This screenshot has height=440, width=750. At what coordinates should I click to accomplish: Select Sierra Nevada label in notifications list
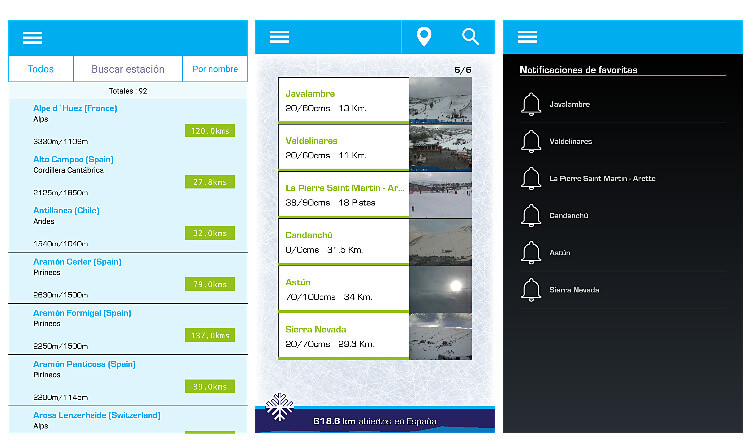[x=574, y=290]
